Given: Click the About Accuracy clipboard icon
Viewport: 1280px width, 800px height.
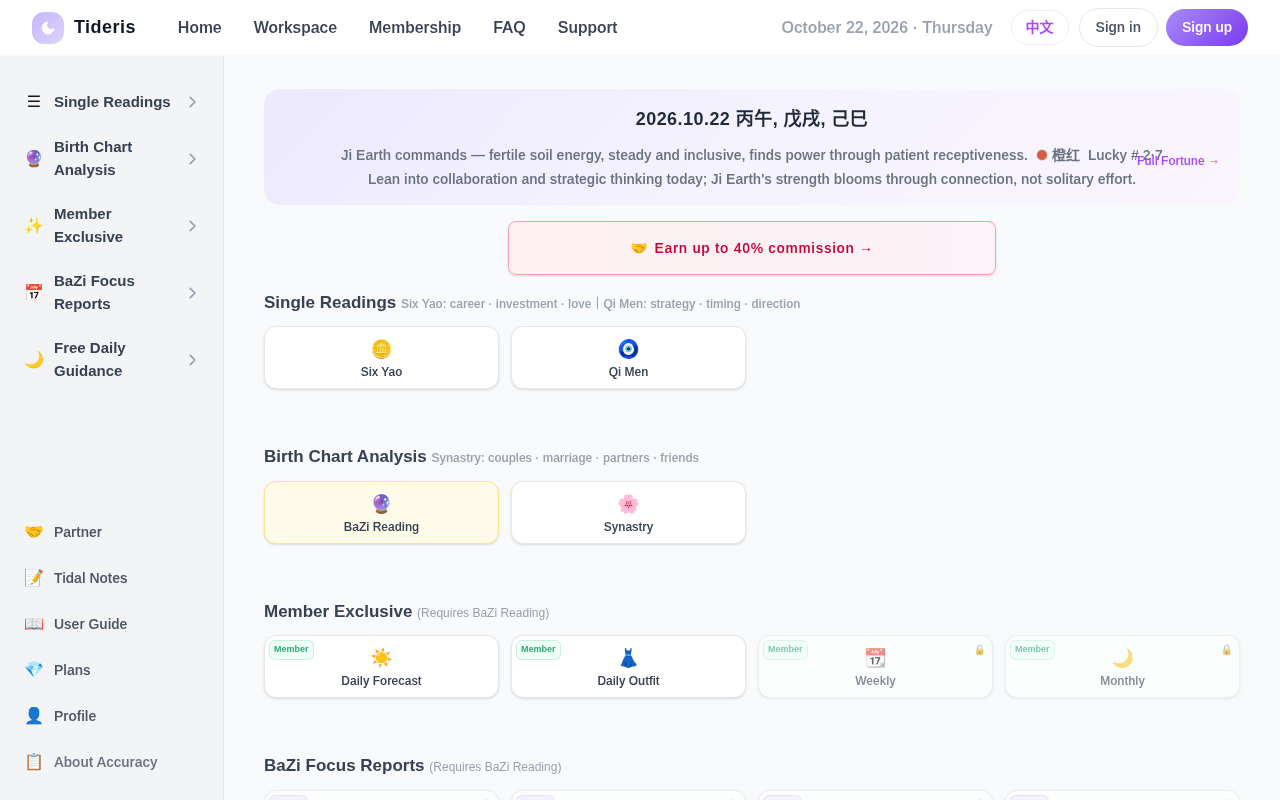Looking at the screenshot, I should 34,762.
